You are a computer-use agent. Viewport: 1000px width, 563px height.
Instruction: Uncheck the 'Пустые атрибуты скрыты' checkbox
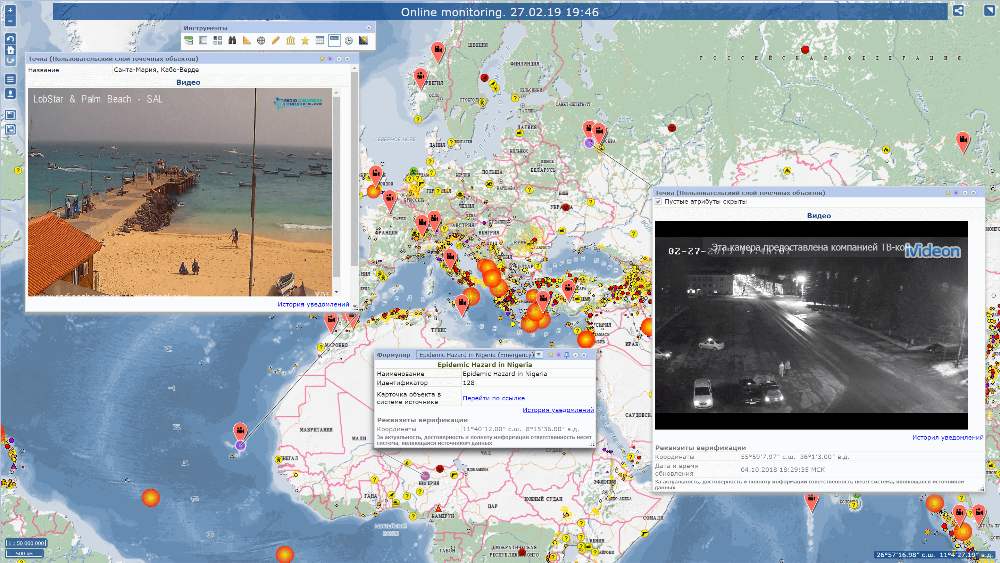pos(659,201)
